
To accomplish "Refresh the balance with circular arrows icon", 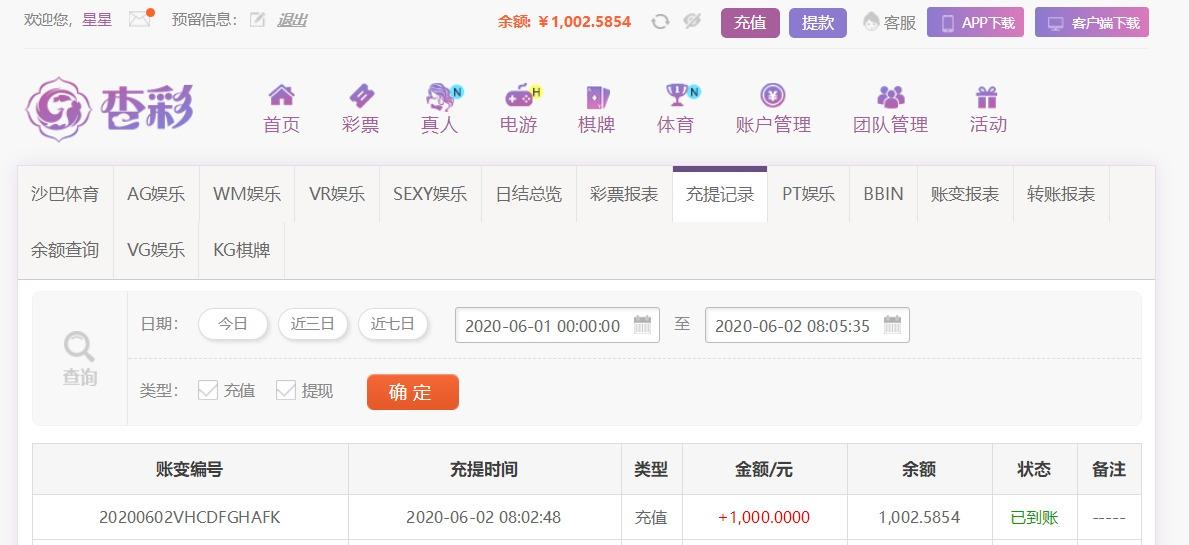I will 660,21.
